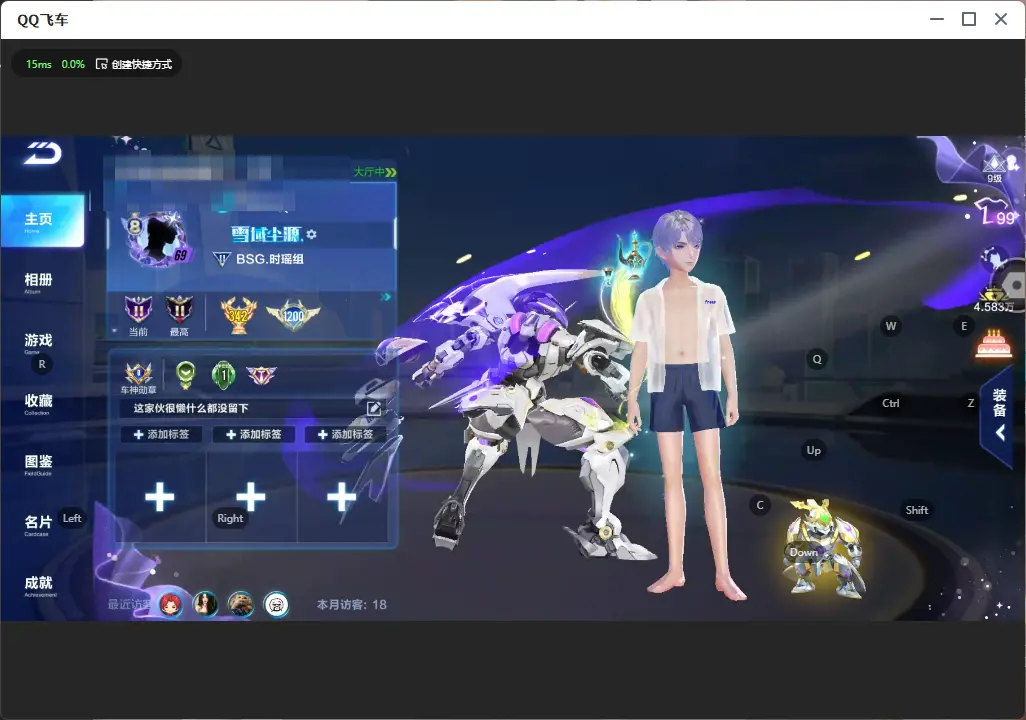Click the middle photo plus slot
The width and height of the screenshot is (1026, 720).
pos(251,497)
